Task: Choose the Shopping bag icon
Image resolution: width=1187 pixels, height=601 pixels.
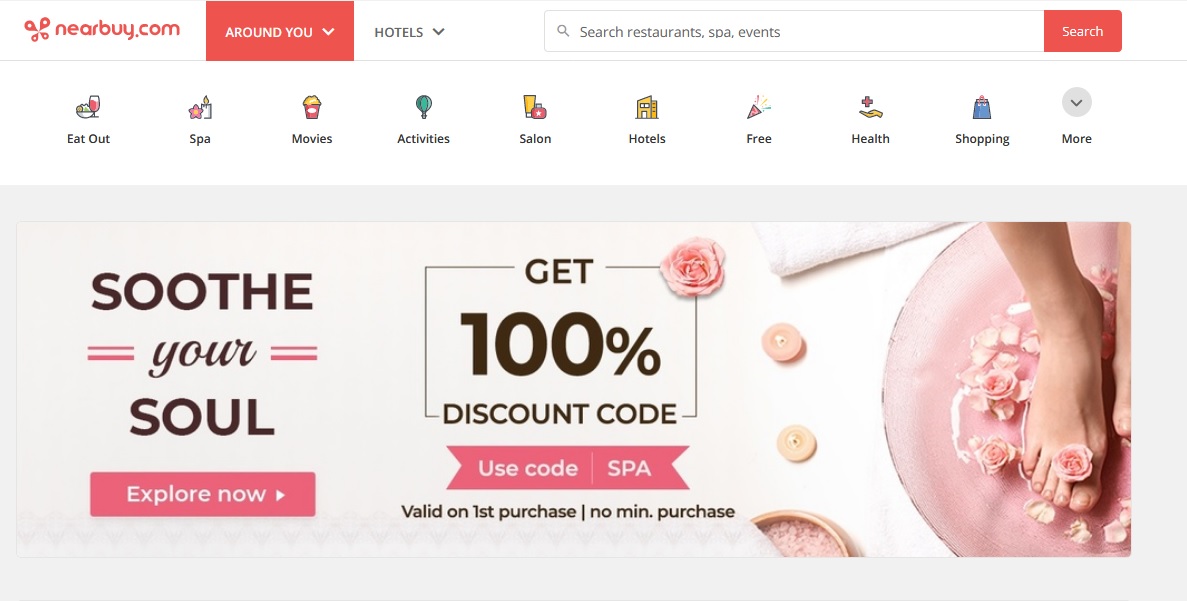Action: 982,107
